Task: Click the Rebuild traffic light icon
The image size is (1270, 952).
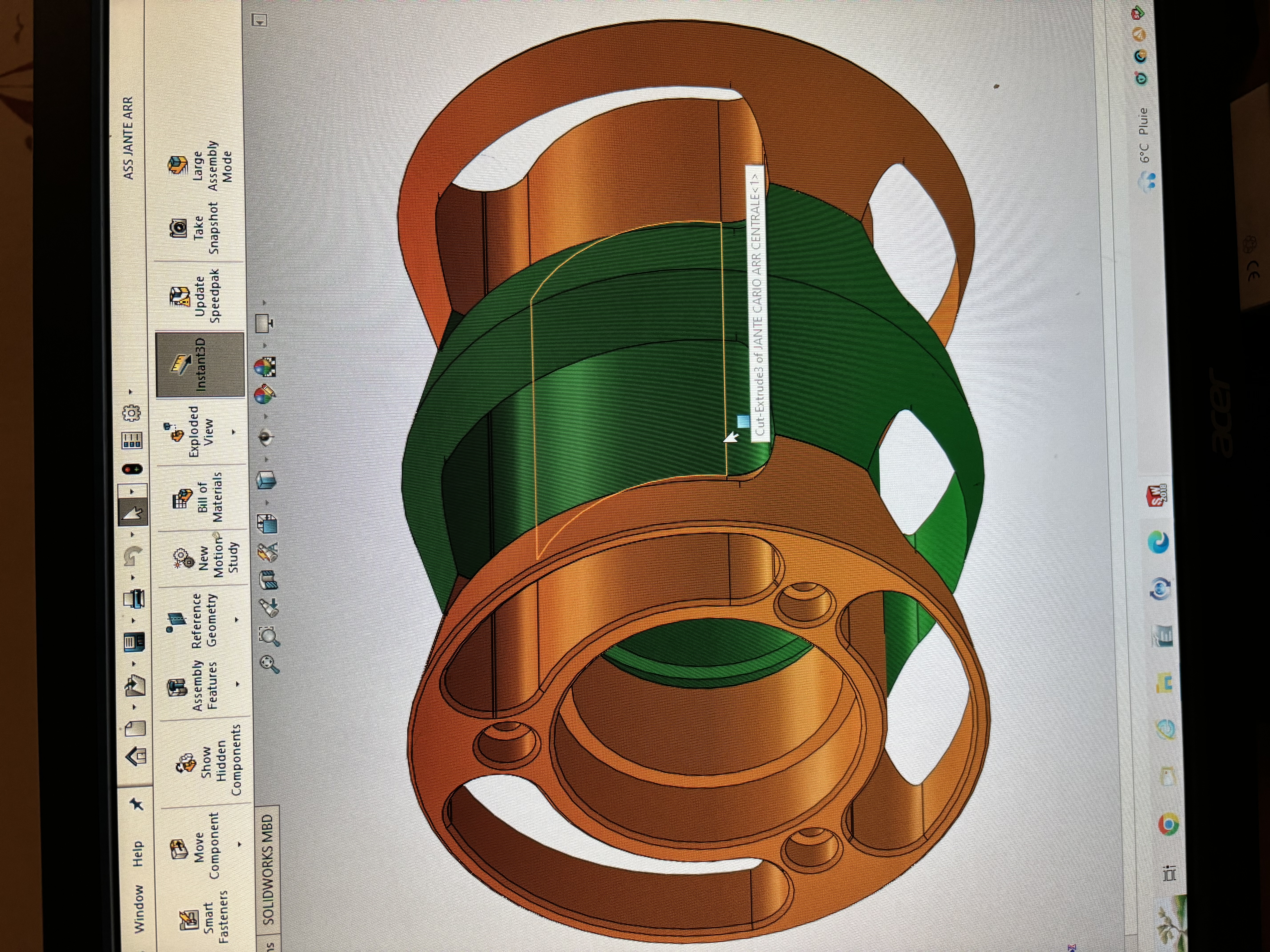Action: click(132, 469)
